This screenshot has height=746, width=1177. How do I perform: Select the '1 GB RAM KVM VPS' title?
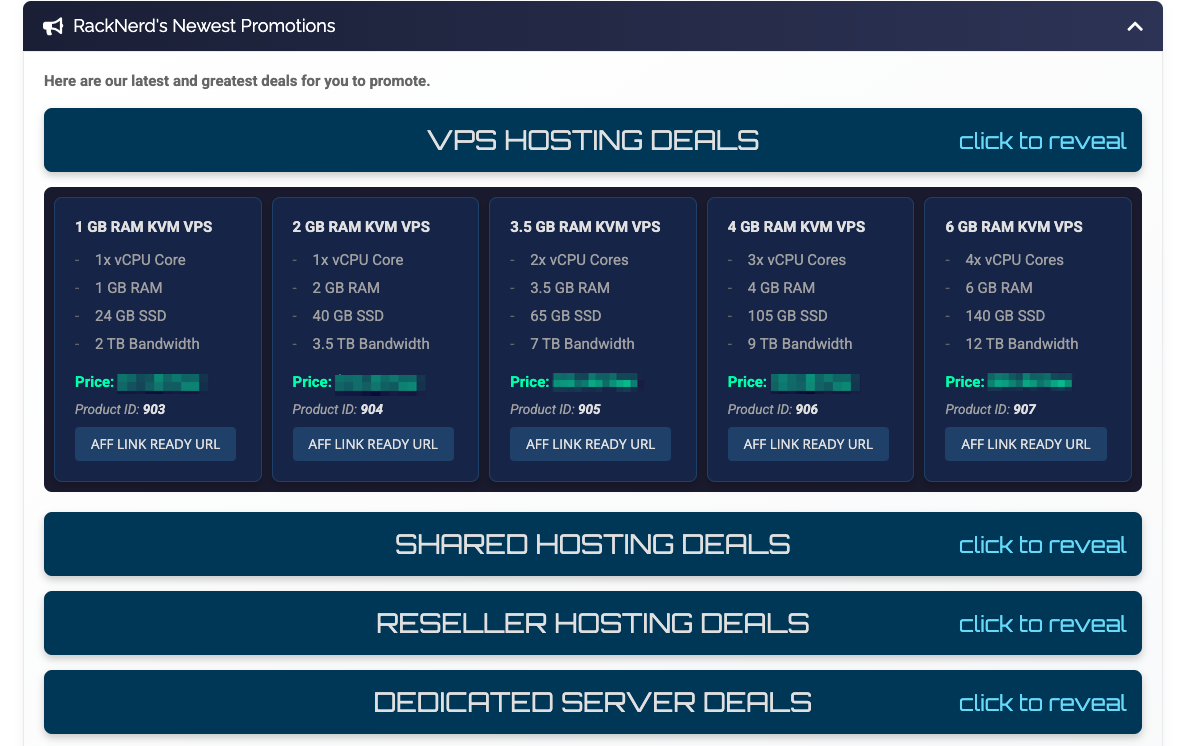143,227
